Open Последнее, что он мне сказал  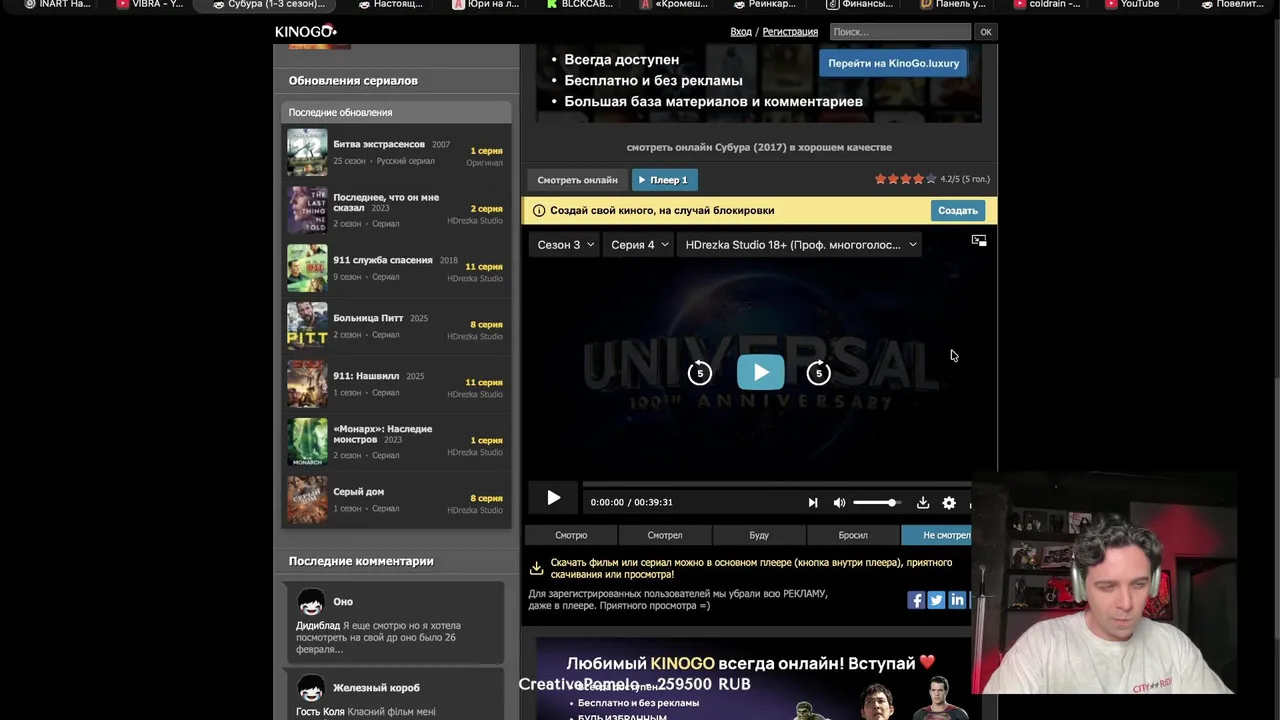click(x=386, y=202)
